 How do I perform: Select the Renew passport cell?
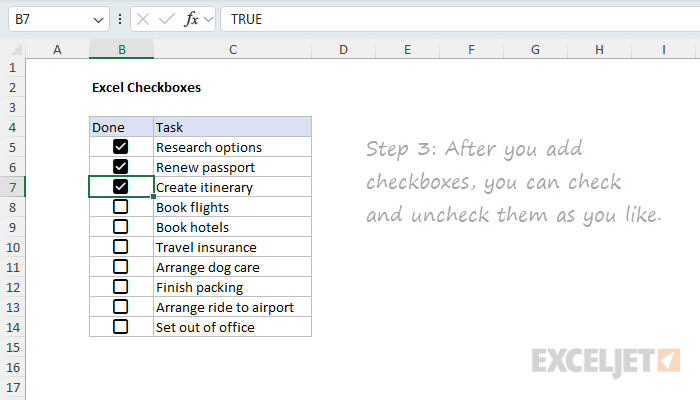click(x=233, y=167)
